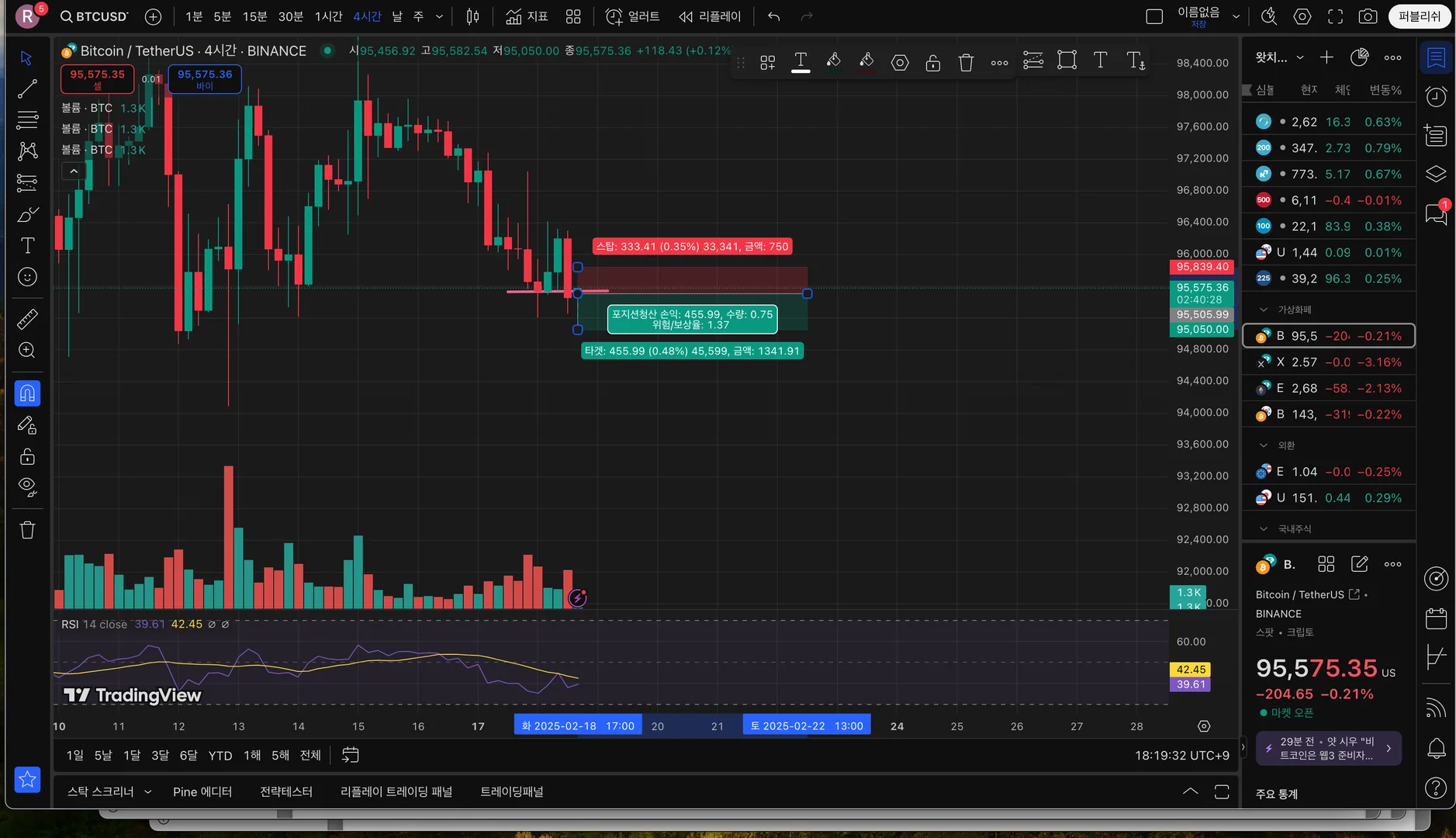Collapse the 가상화폐 watchlist section
The height and width of the screenshot is (838, 1456).
pyautogui.click(x=1264, y=310)
